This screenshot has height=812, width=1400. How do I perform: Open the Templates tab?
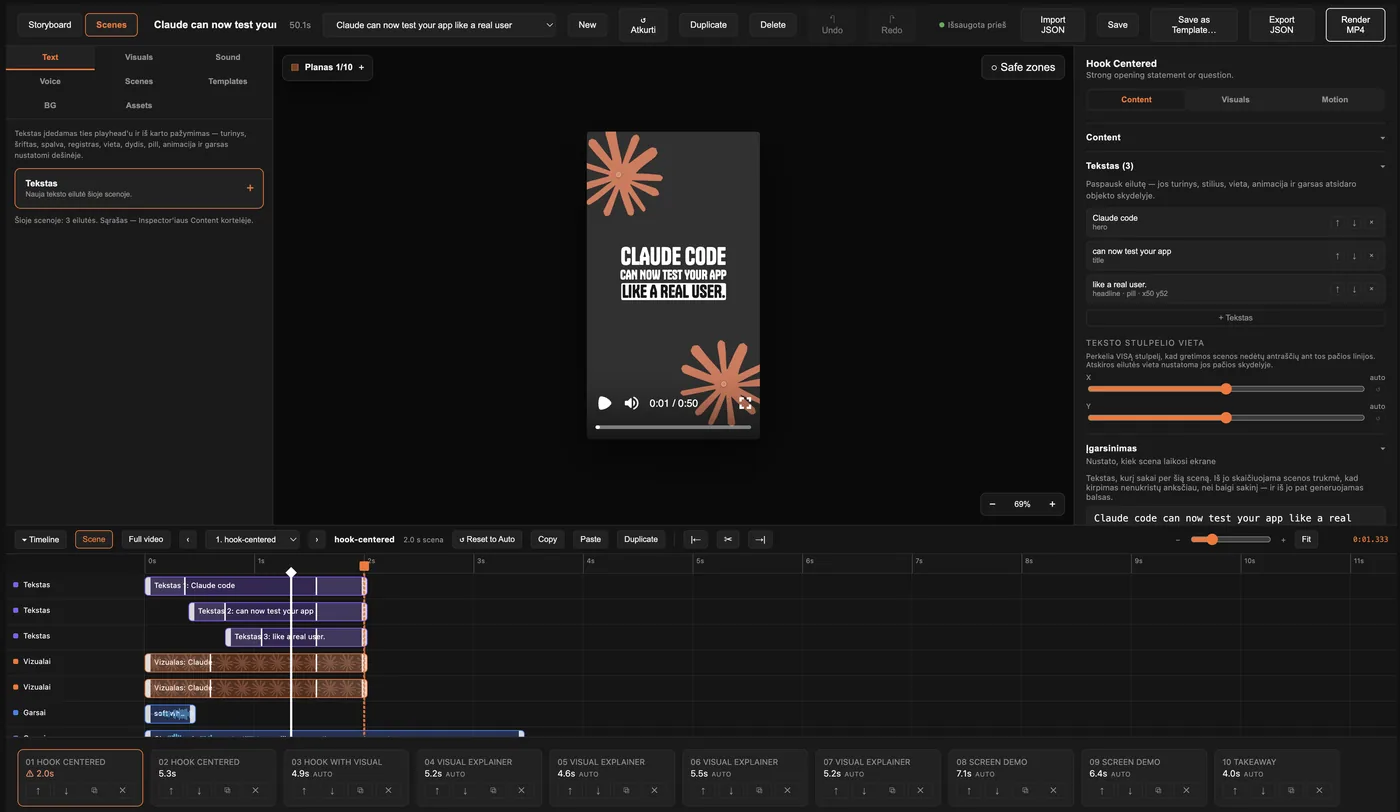(228, 81)
